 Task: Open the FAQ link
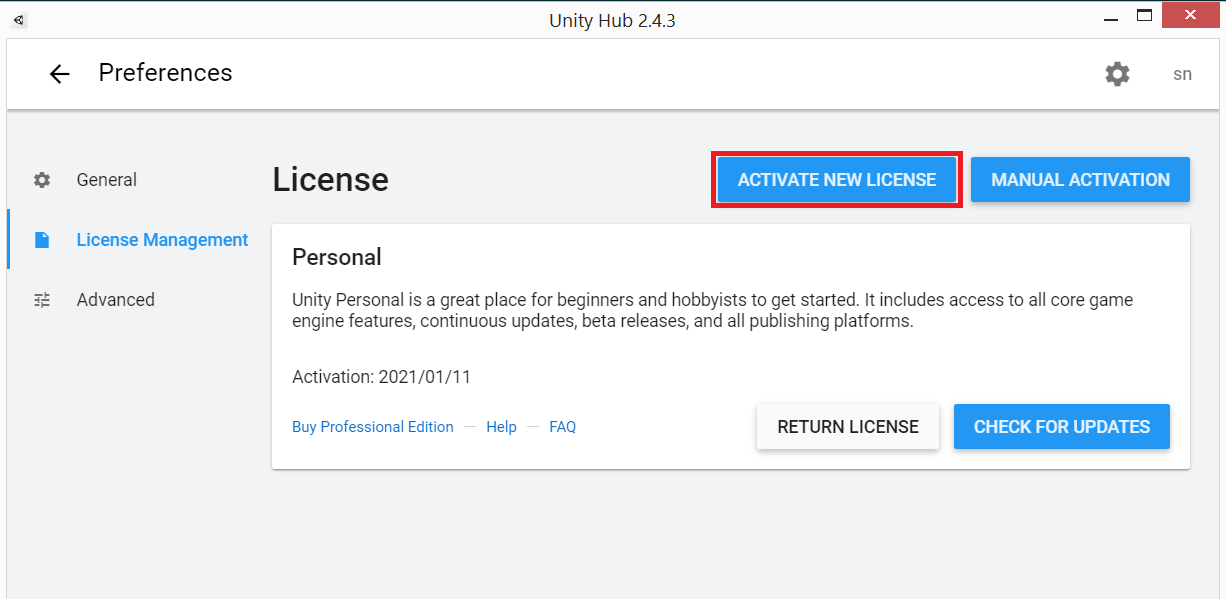pyautogui.click(x=563, y=427)
